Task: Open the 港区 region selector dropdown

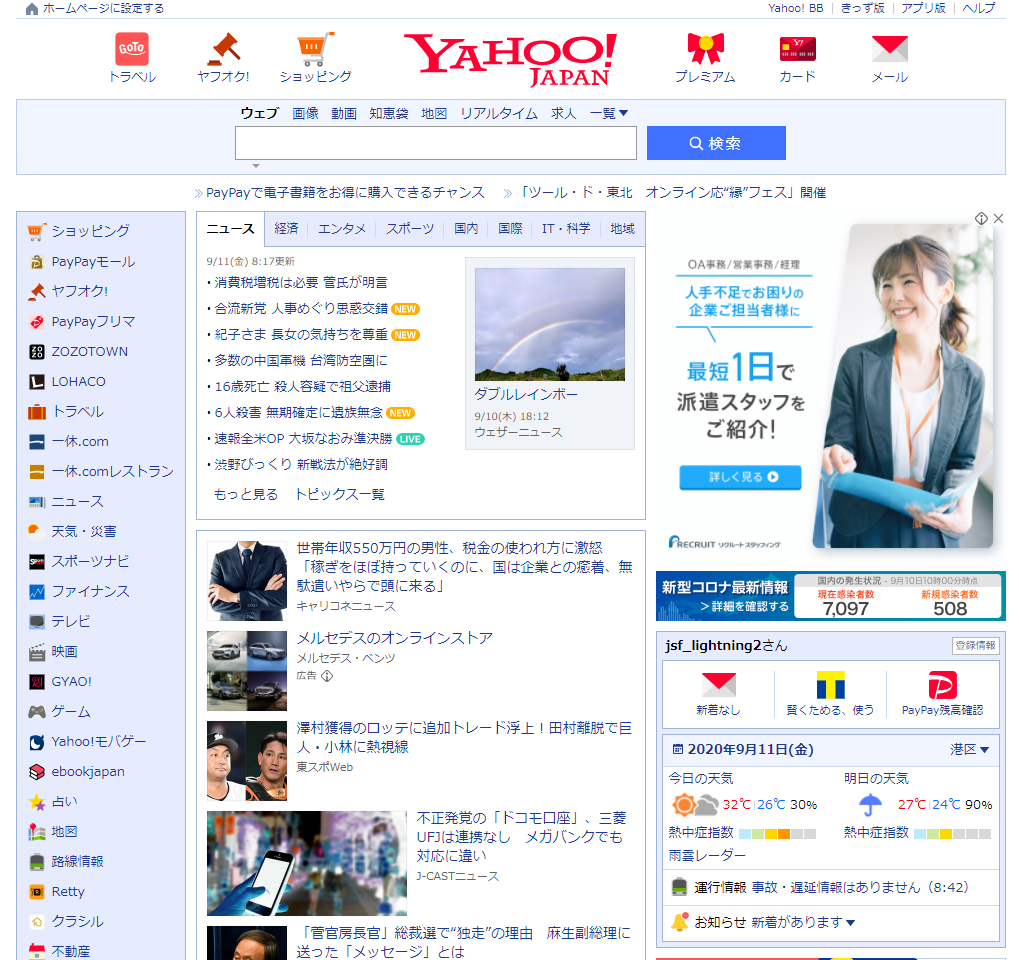Action: [x=969, y=751]
